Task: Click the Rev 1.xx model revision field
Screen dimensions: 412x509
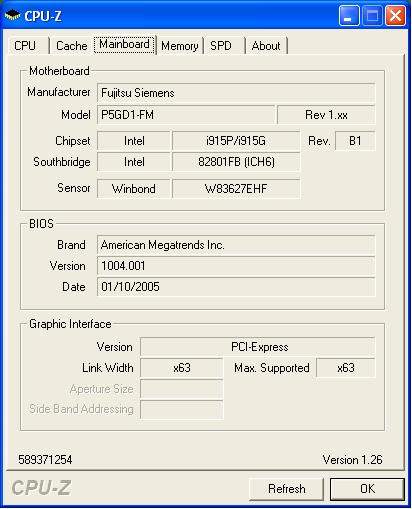Action: (326, 115)
